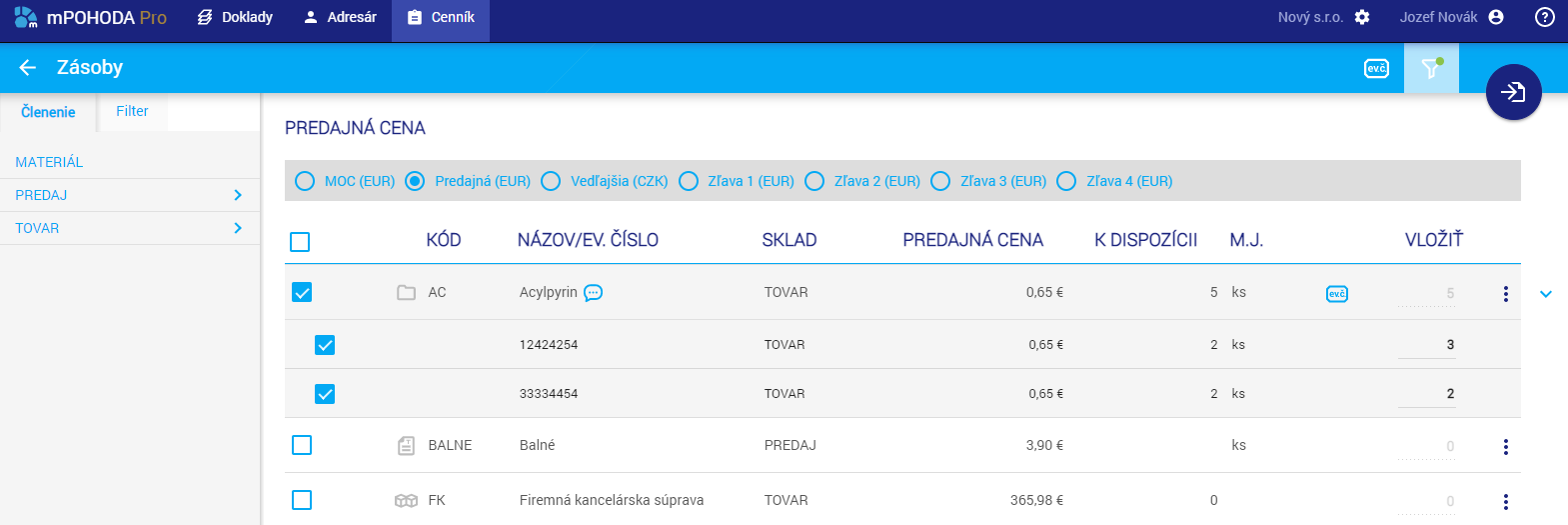Open the Doklady menu
The height and width of the screenshot is (525, 1568).
pos(235,17)
